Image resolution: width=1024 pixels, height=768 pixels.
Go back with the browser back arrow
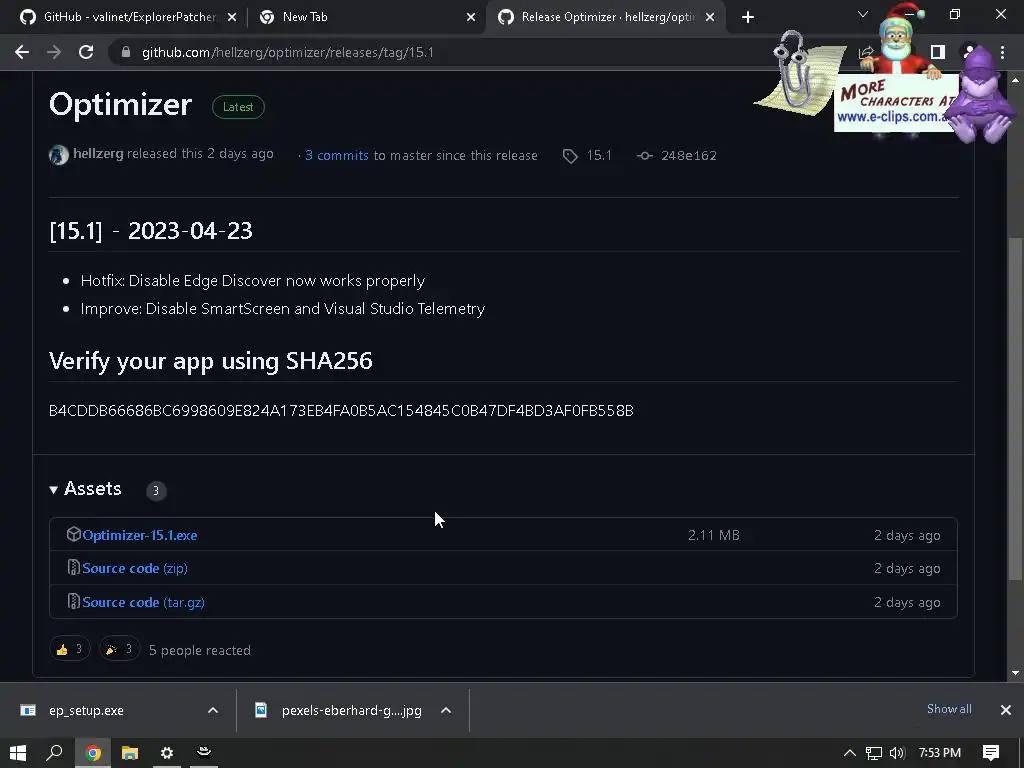[x=22, y=52]
